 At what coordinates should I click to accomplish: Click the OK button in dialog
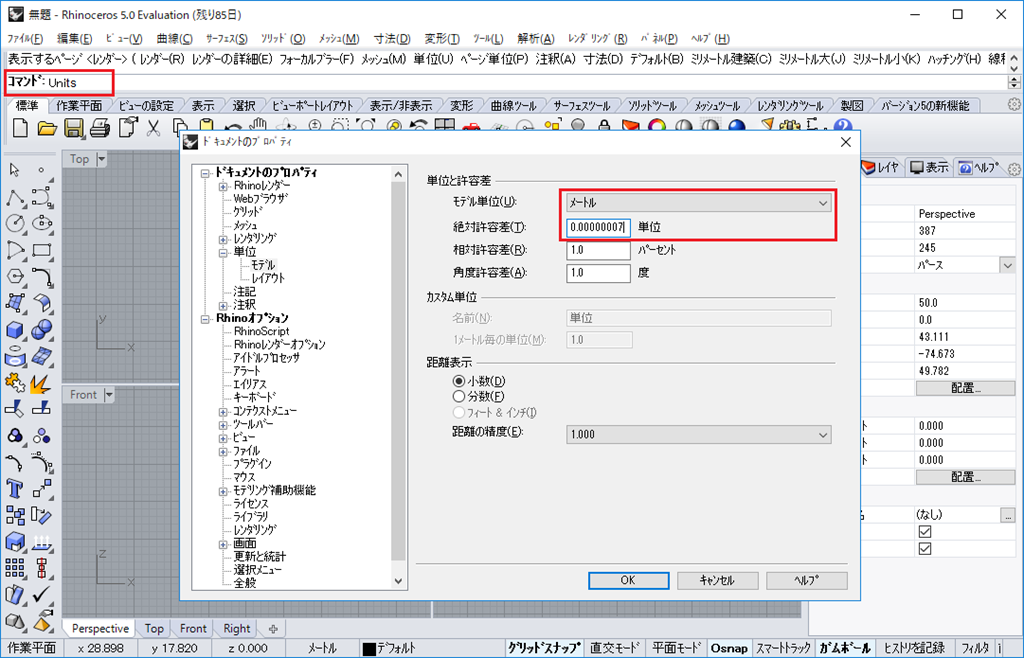pos(628,580)
